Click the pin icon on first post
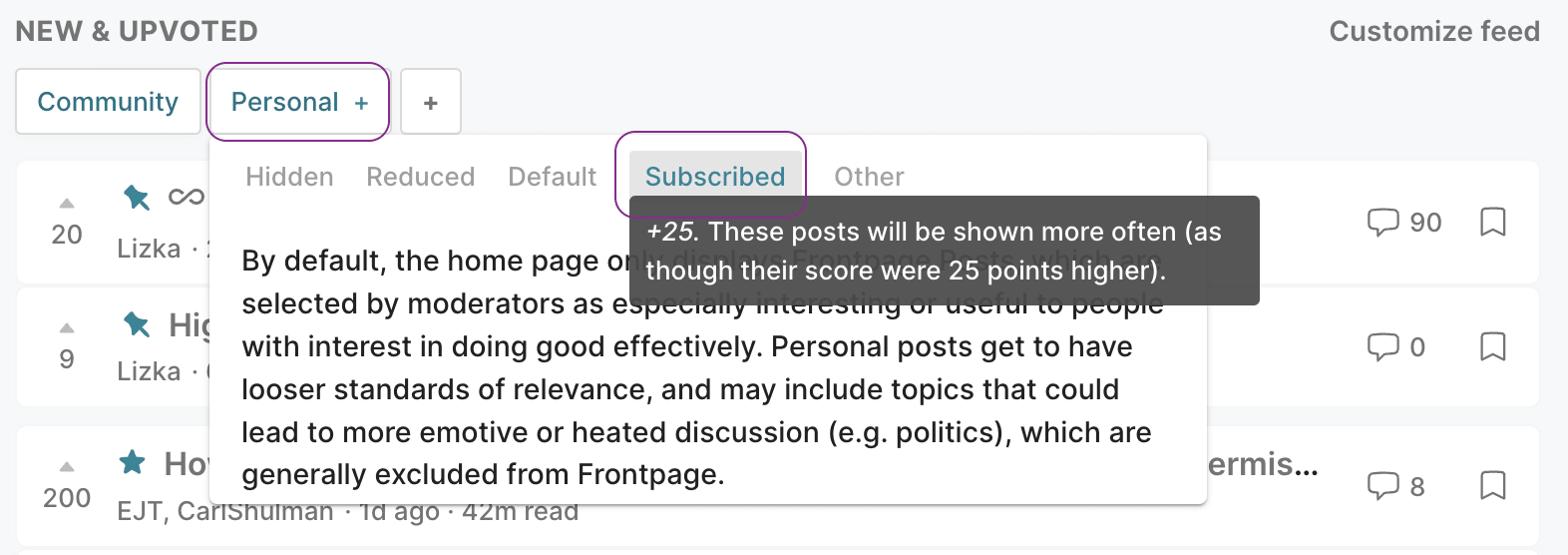The height and width of the screenshot is (555, 1568). tap(137, 197)
